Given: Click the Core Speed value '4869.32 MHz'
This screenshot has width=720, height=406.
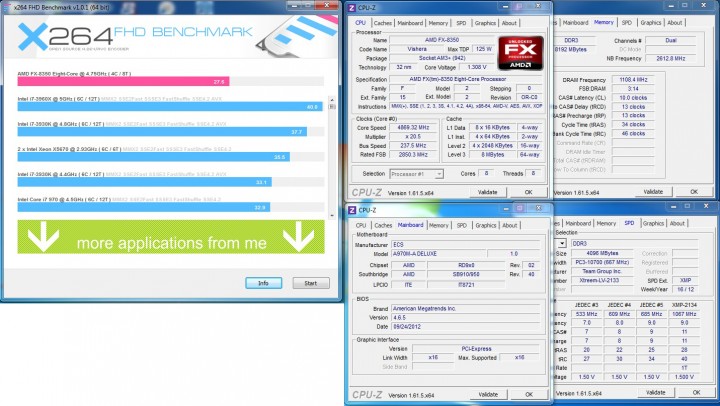Looking at the screenshot, I should click(413, 128).
